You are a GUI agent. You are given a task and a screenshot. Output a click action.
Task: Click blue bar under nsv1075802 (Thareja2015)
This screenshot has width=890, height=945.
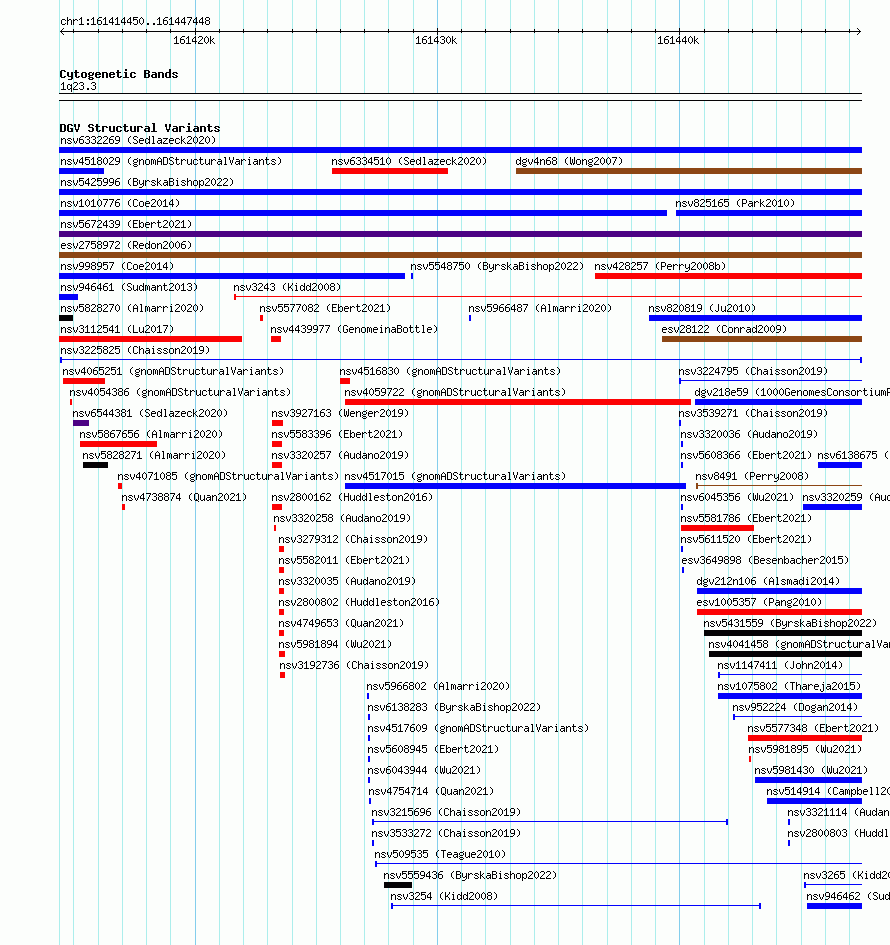[790, 696]
